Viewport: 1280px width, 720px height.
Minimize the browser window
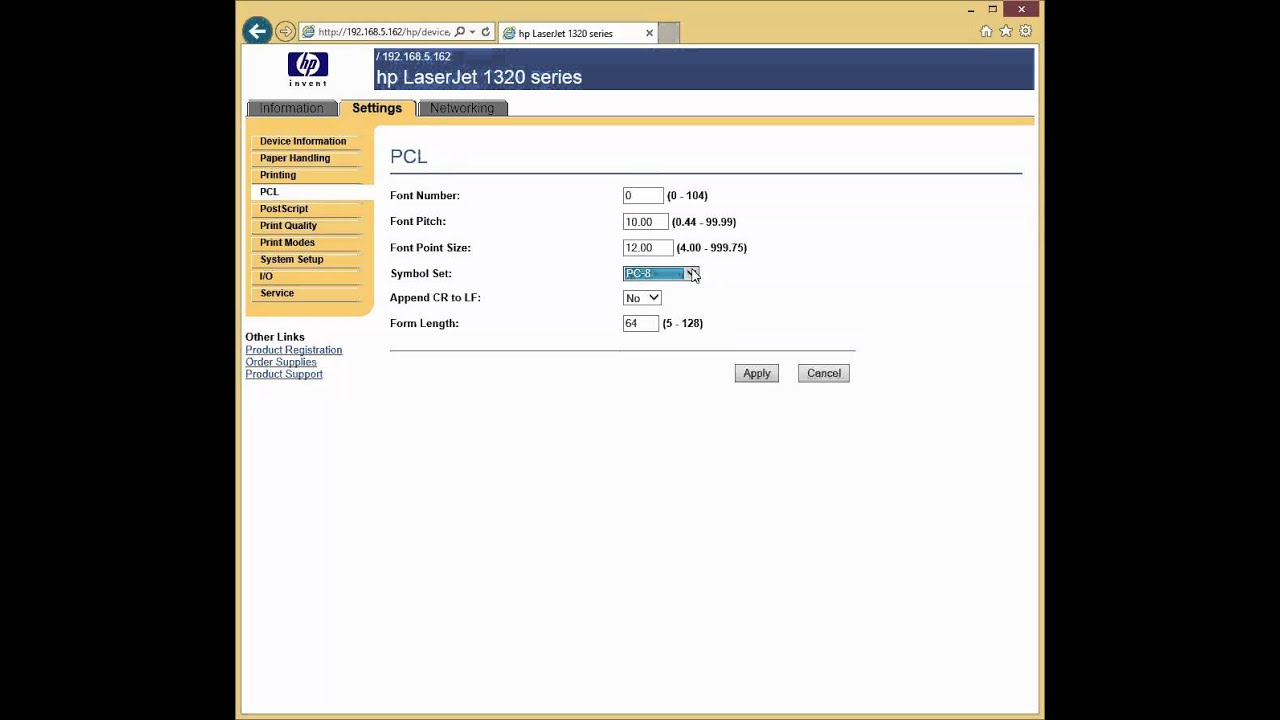(971, 10)
